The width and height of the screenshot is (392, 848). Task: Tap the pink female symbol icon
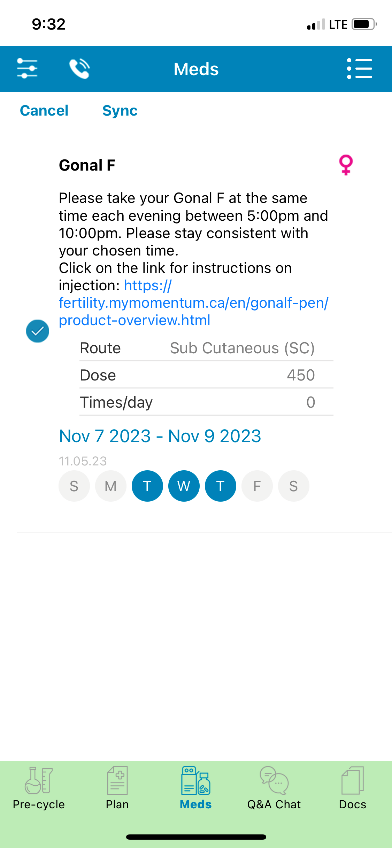346,164
